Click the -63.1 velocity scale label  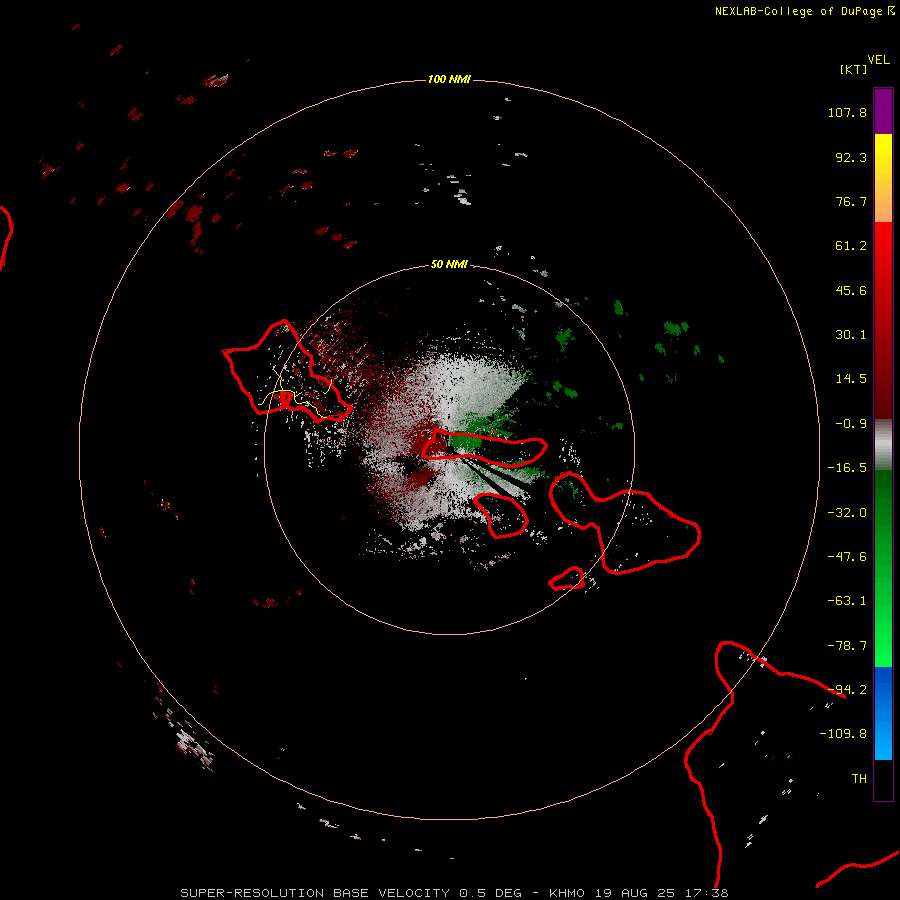[x=847, y=601]
